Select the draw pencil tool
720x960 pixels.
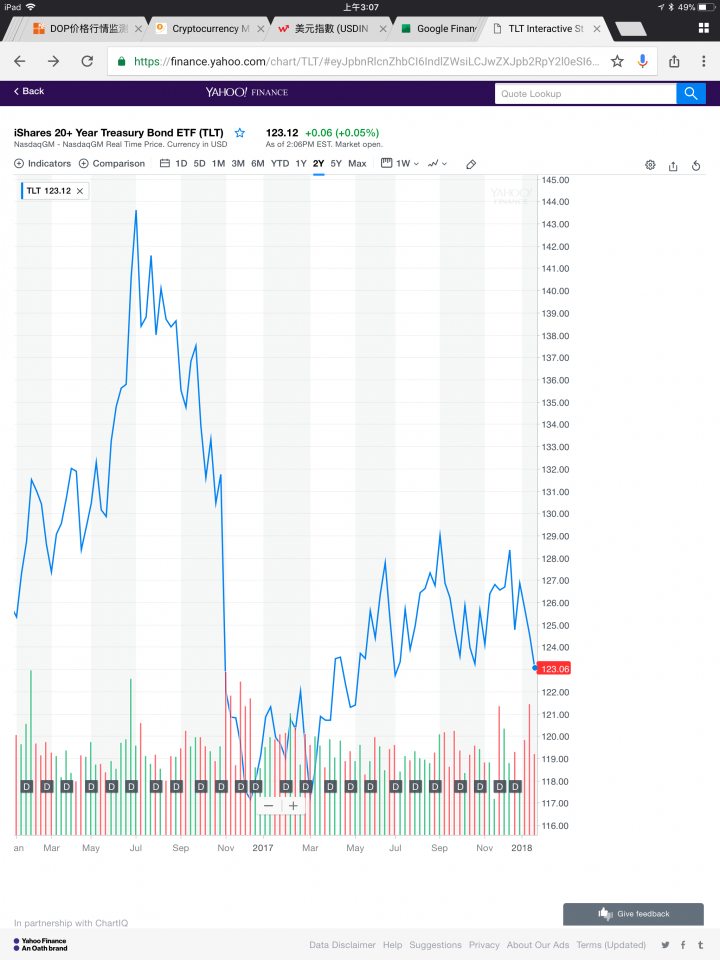pos(471,164)
